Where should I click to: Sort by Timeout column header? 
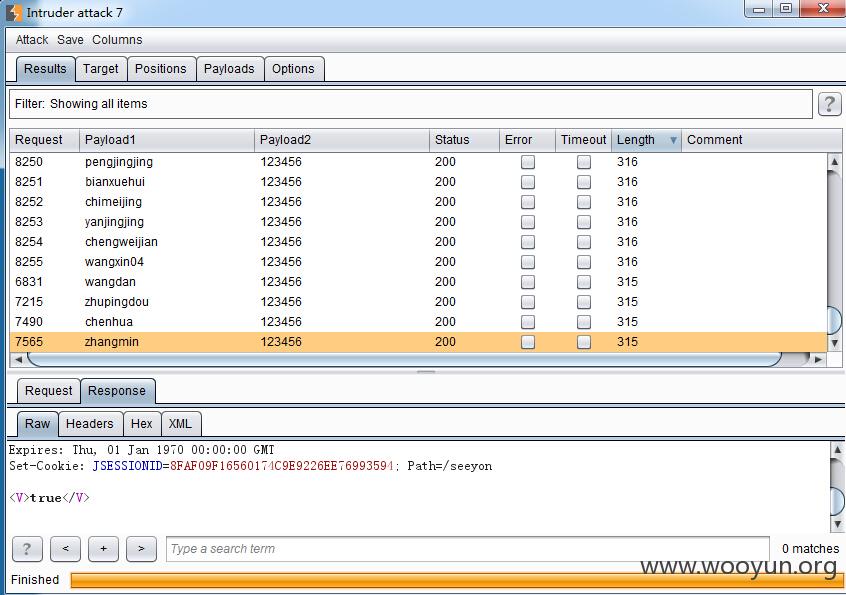coord(583,140)
